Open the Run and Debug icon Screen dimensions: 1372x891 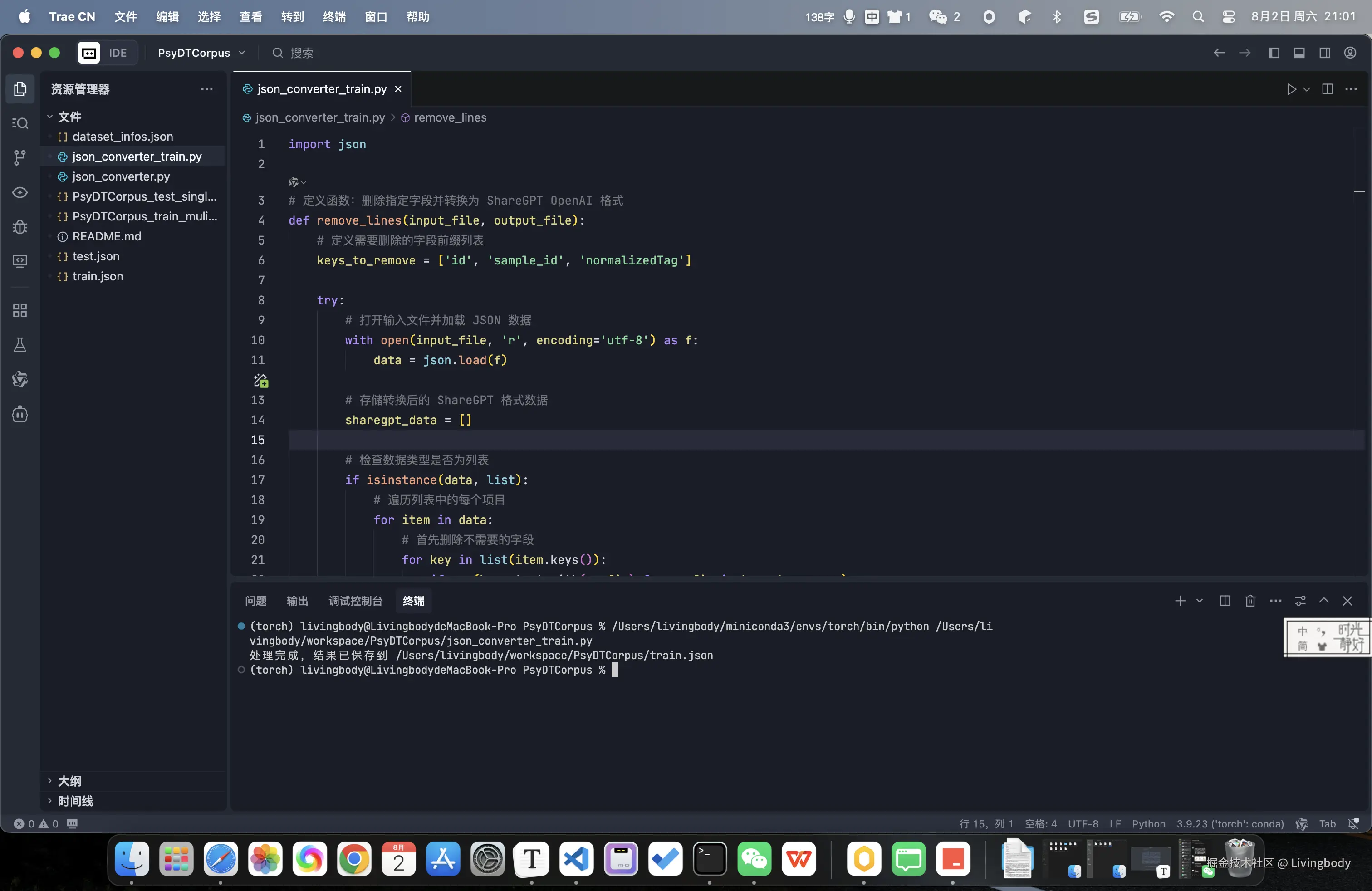click(20, 227)
